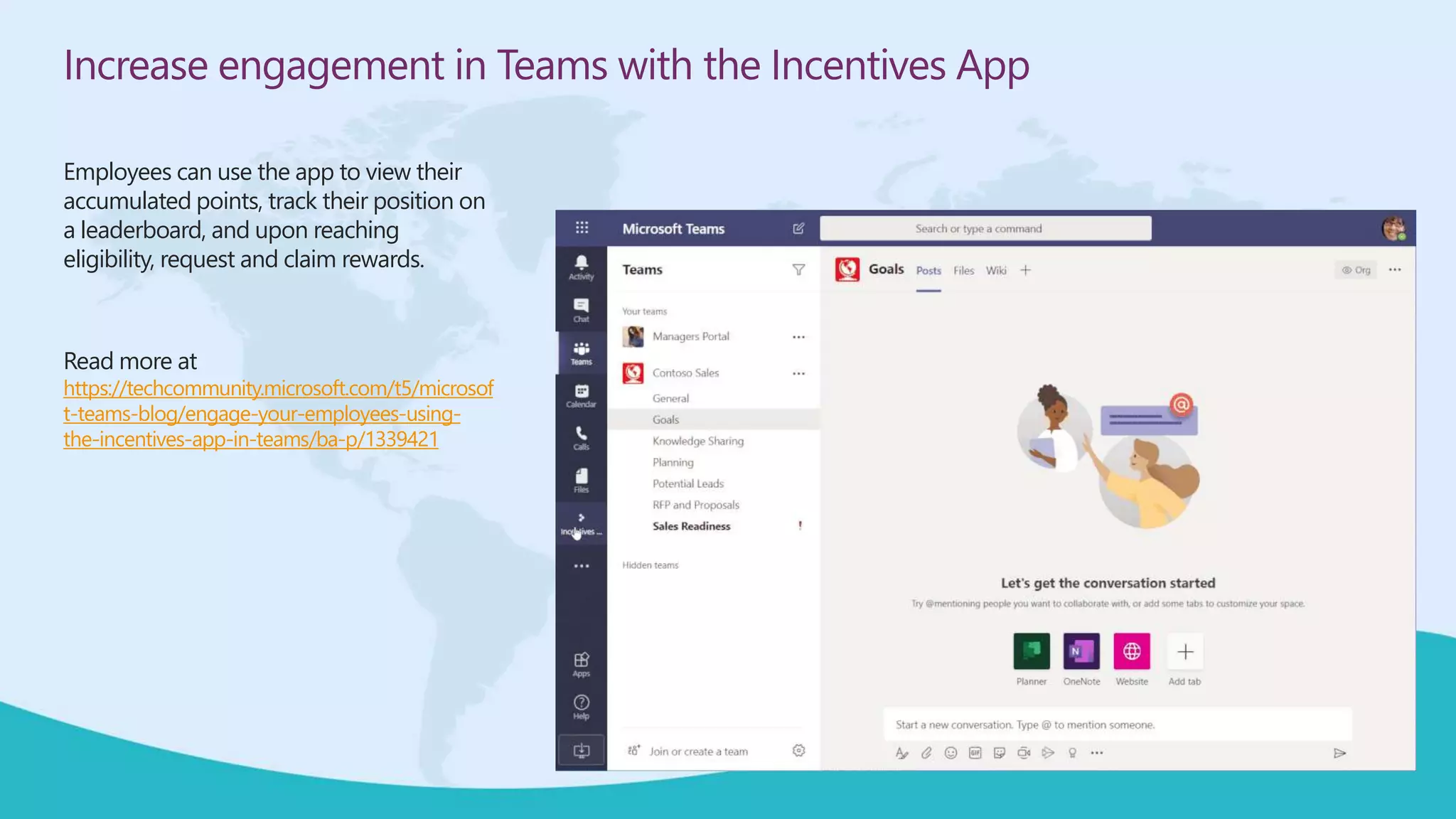Insert a GIF in the message
The height and width of the screenshot is (819, 1456).
(975, 753)
